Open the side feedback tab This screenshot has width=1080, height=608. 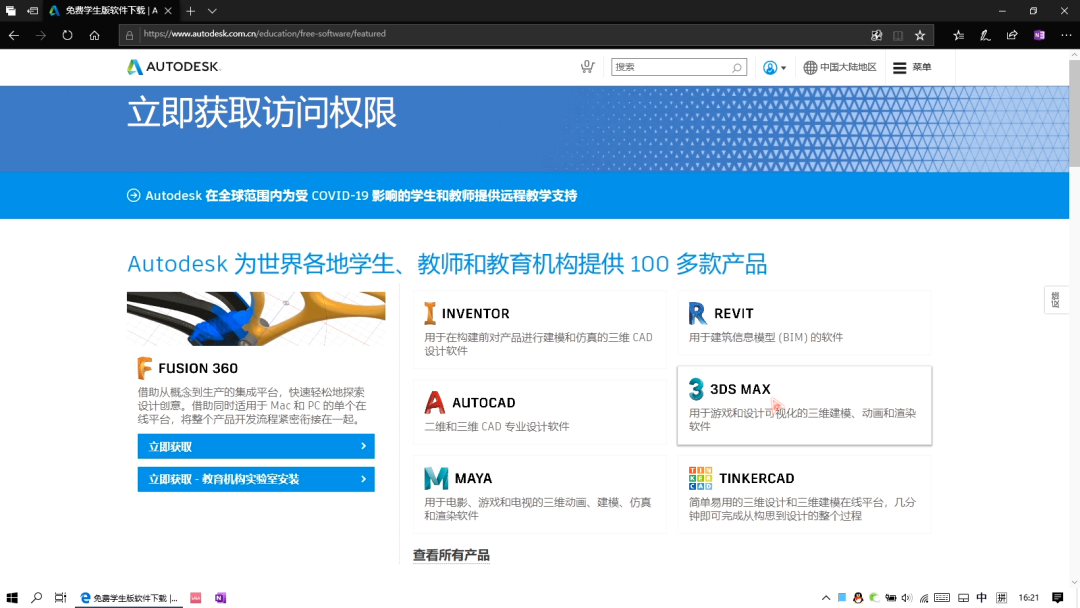click(x=1055, y=300)
